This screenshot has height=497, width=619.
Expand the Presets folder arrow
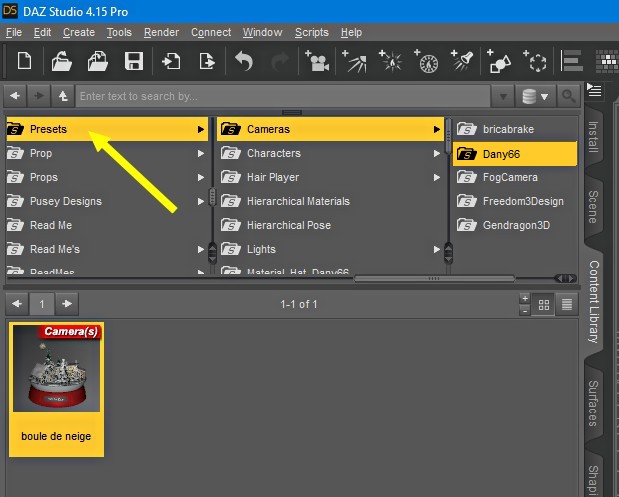pyautogui.click(x=201, y=129)
